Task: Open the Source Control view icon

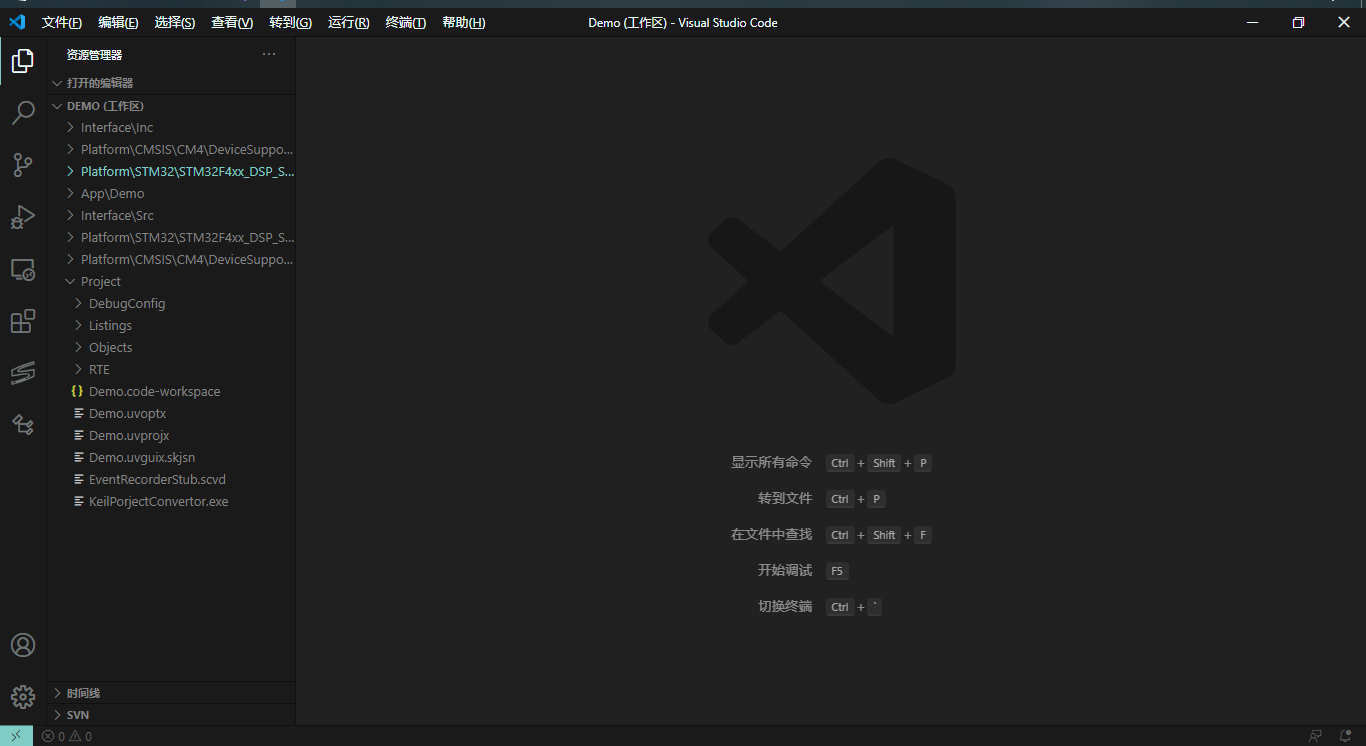Action: pyautogui.click(x=22, y=165)
